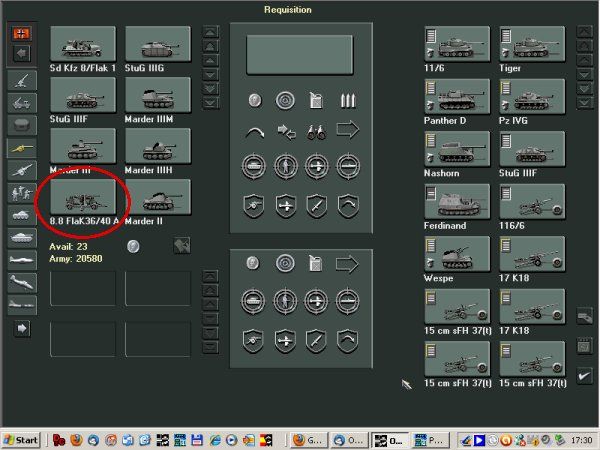Click the ground defense shield, upper panel
The image size is (600, 450).
pos(254,206)
